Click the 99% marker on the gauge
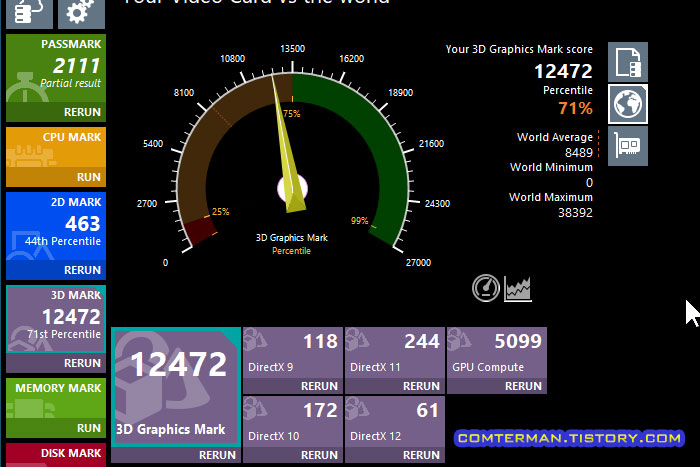 click(x=359, y=221)
